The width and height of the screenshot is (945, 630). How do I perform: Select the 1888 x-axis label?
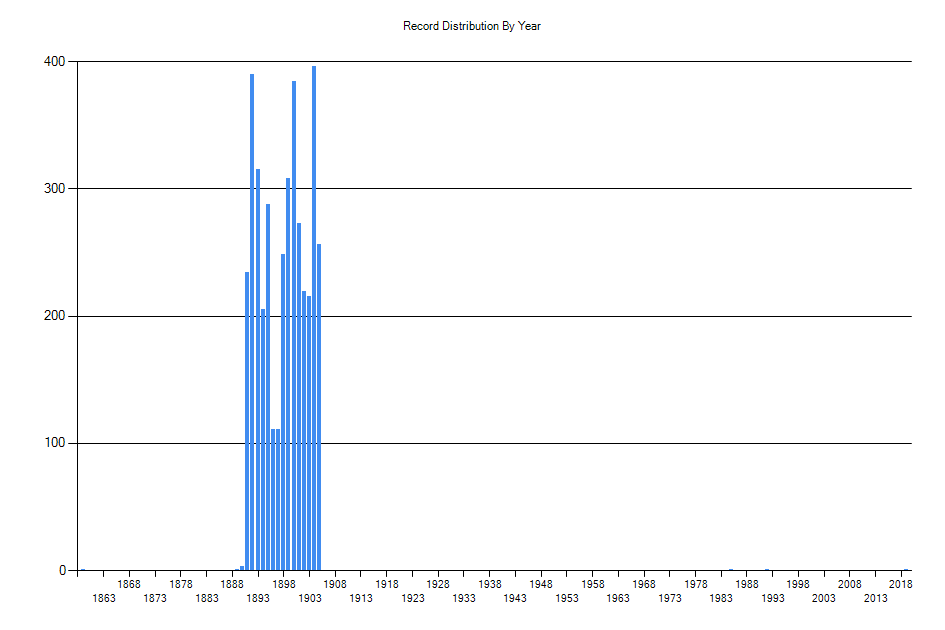pyautogui.click(x=232, y=584)
